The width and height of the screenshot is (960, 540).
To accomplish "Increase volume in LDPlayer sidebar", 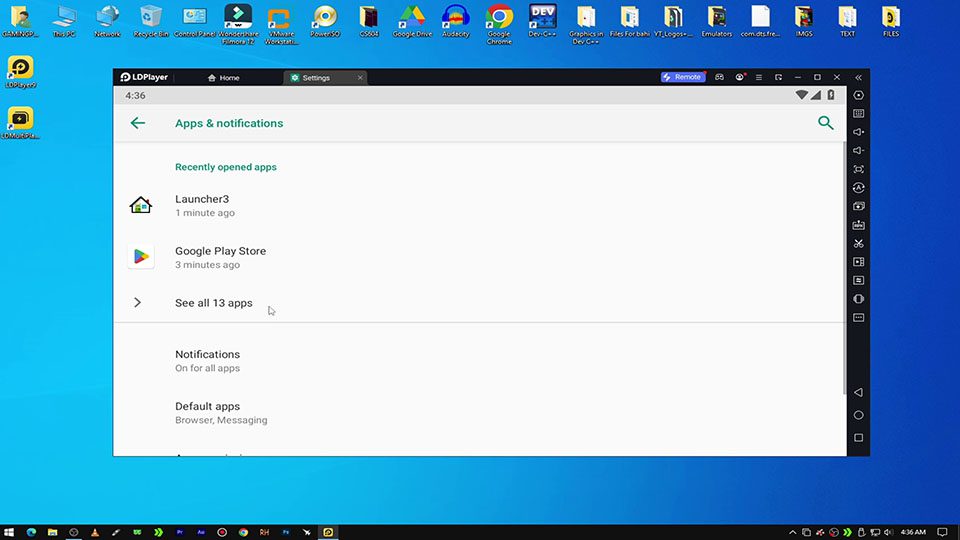I will click(858, 132).
